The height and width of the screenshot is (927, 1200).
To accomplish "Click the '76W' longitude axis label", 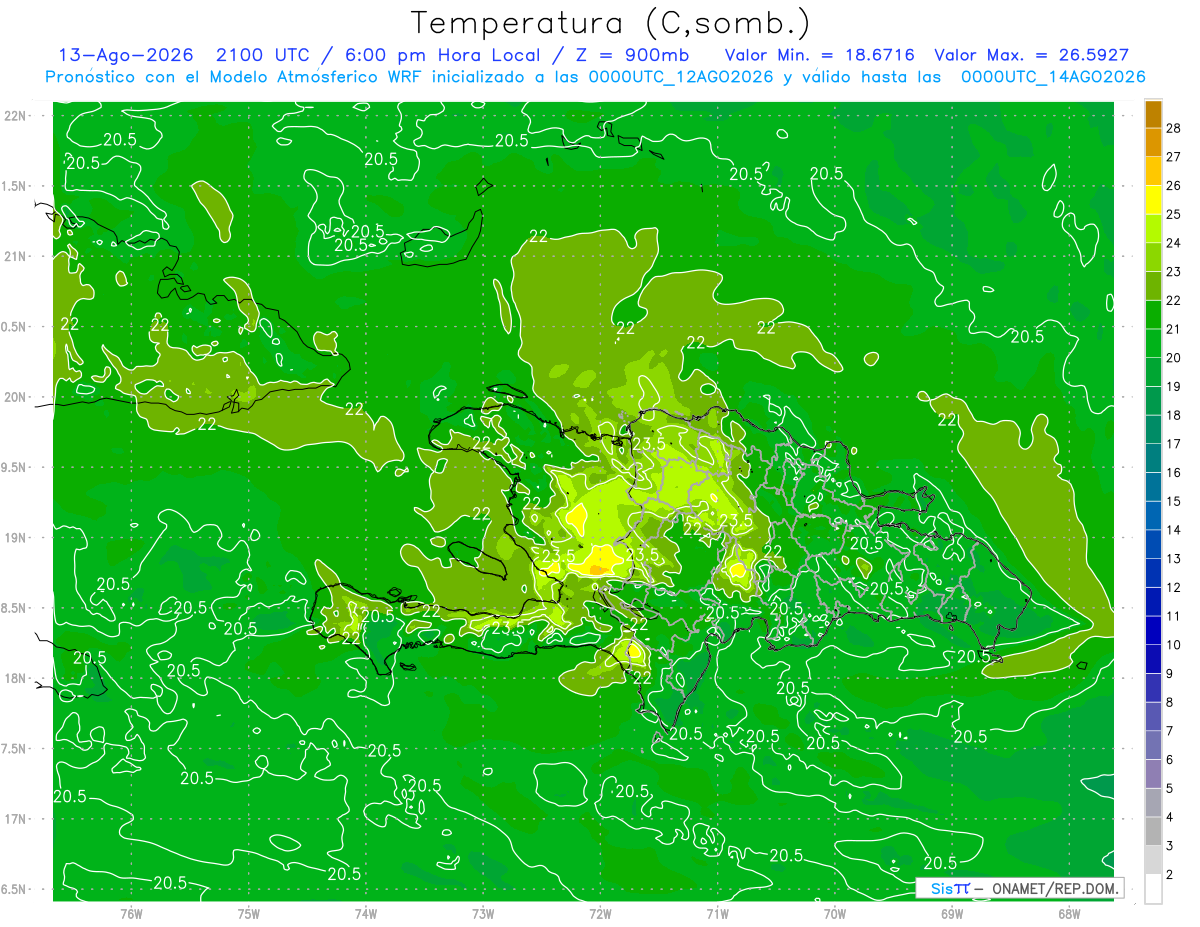I will tap(131, 913).
